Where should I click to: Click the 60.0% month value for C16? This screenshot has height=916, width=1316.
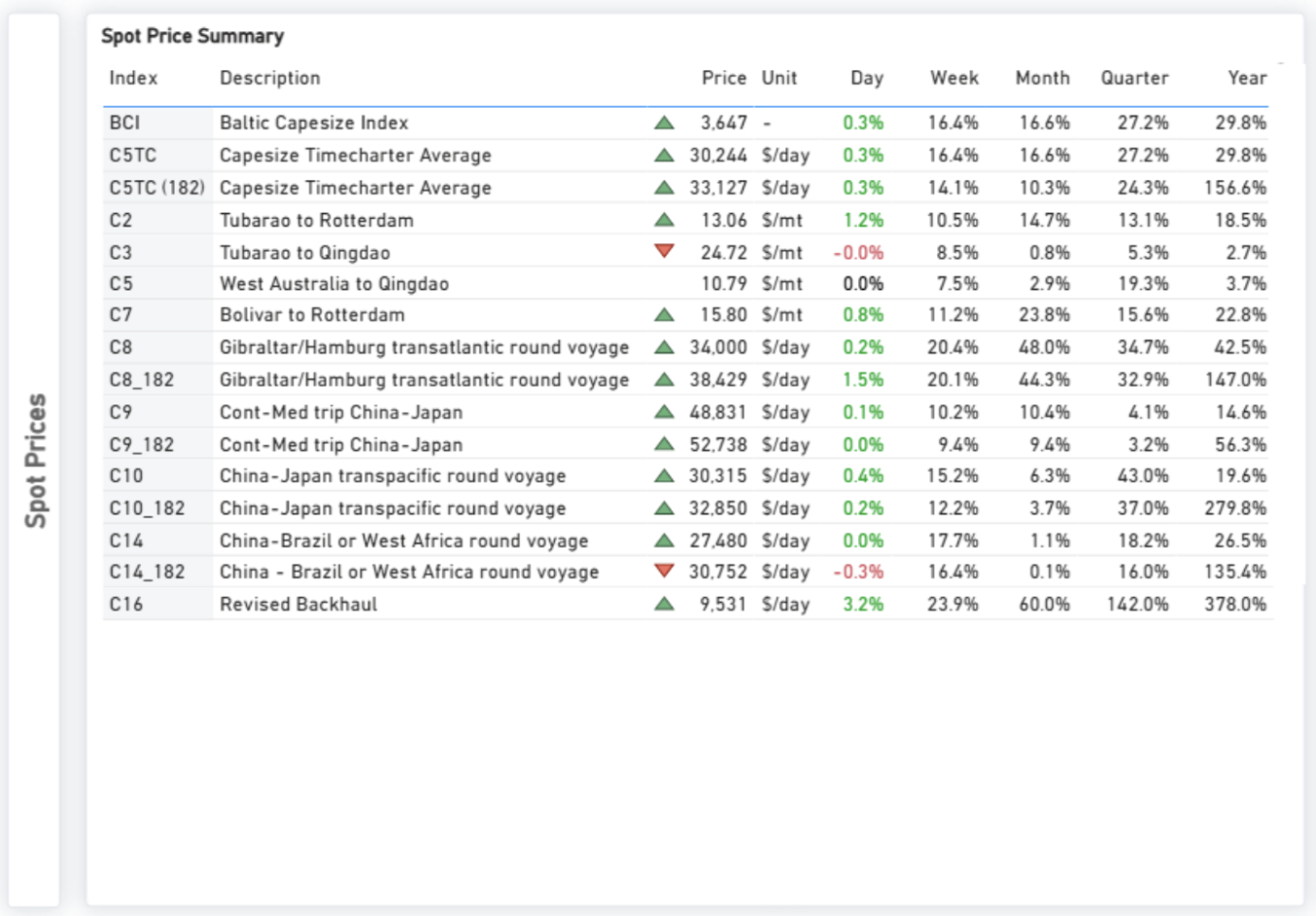click(1045, 604)
